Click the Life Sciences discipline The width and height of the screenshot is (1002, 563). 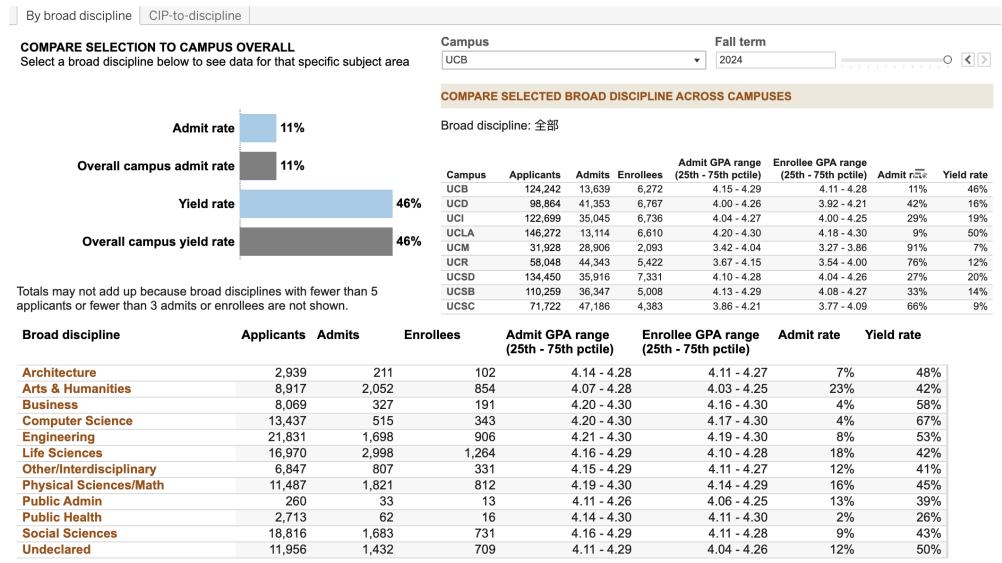point(62,453)
